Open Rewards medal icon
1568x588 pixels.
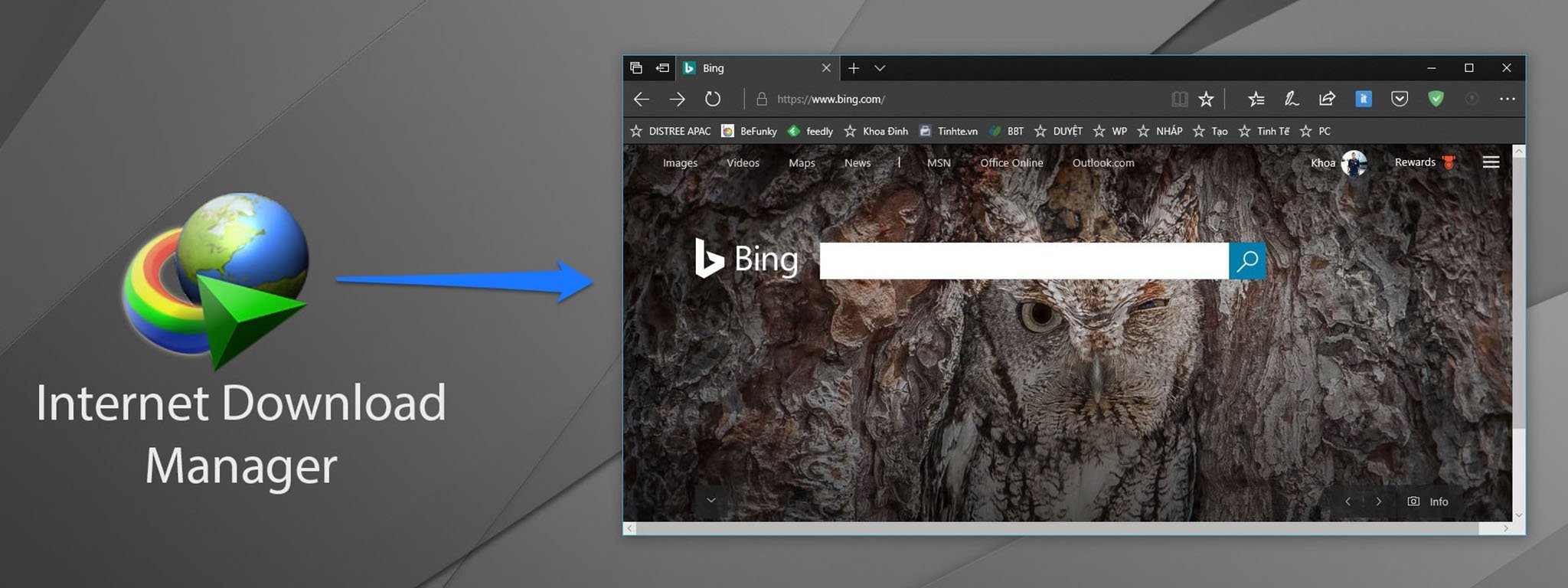point(1449,162)
